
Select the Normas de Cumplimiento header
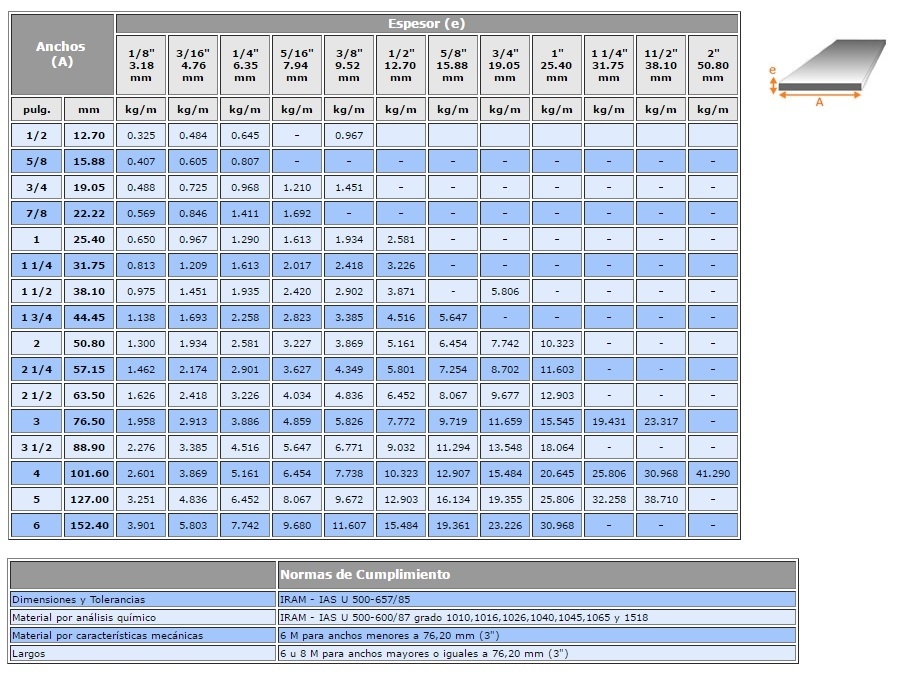point(537,575)
